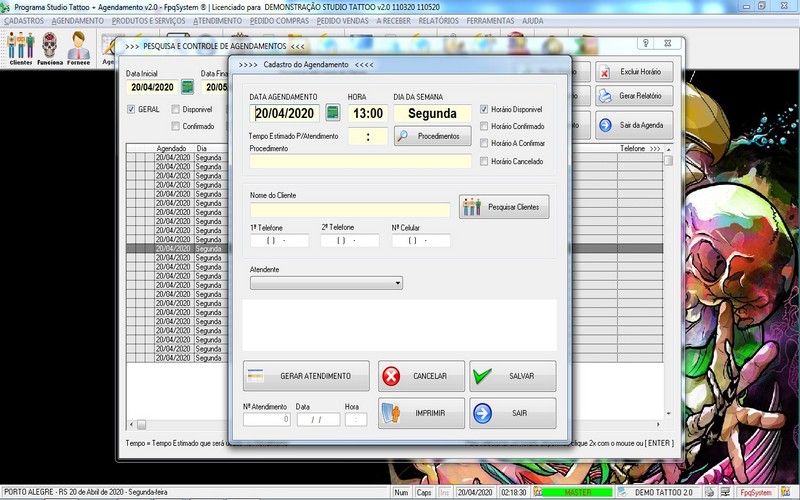Click the FpqSystem status bar item

point(756,492)
